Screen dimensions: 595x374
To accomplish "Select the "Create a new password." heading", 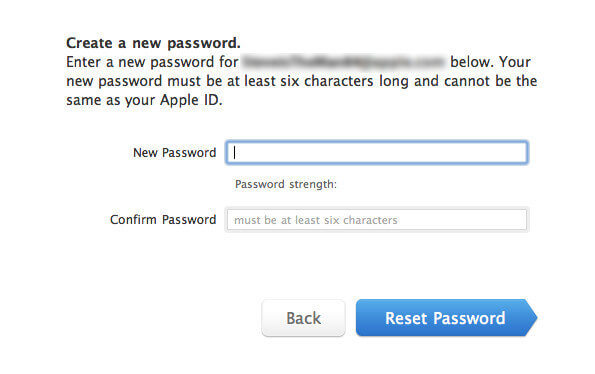I will point(153,43).
